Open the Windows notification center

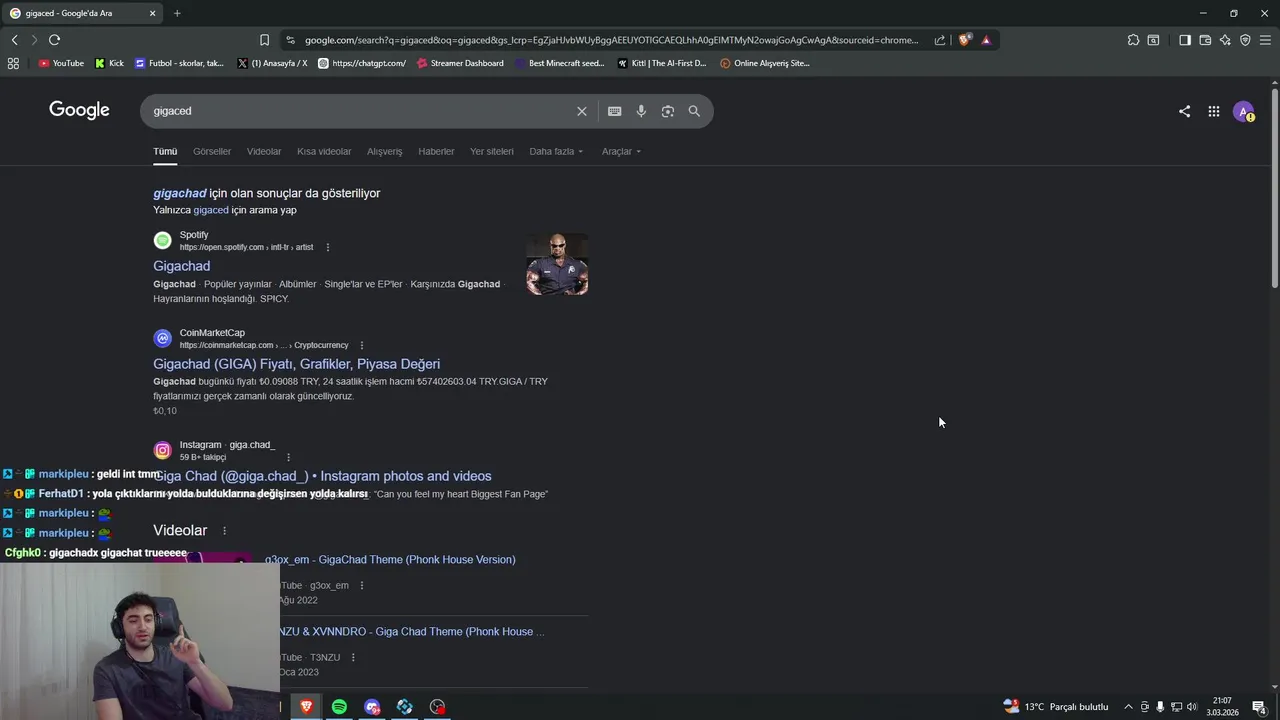coord(1259,707)
